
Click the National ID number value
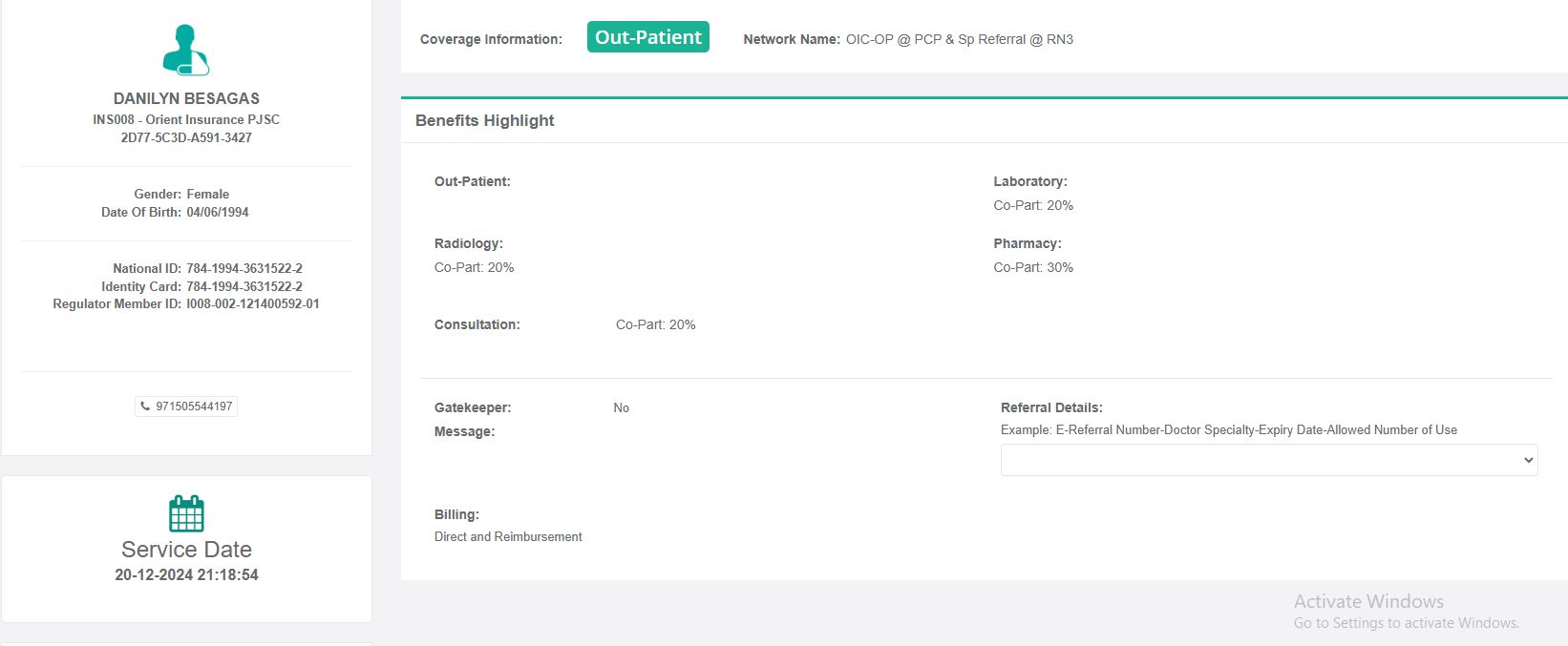(x=244, y=268)
